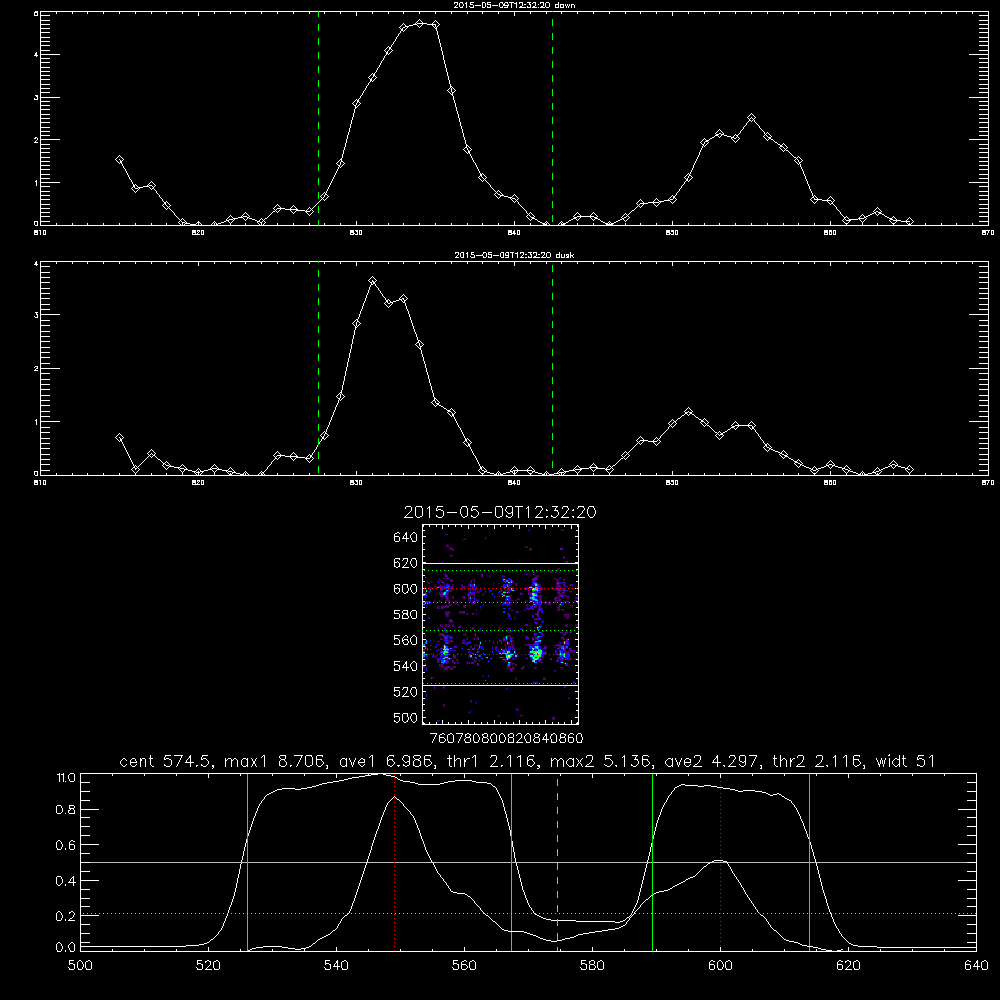
Task: Click the blue dotted threshold line near 0.2
Action: 528,913
